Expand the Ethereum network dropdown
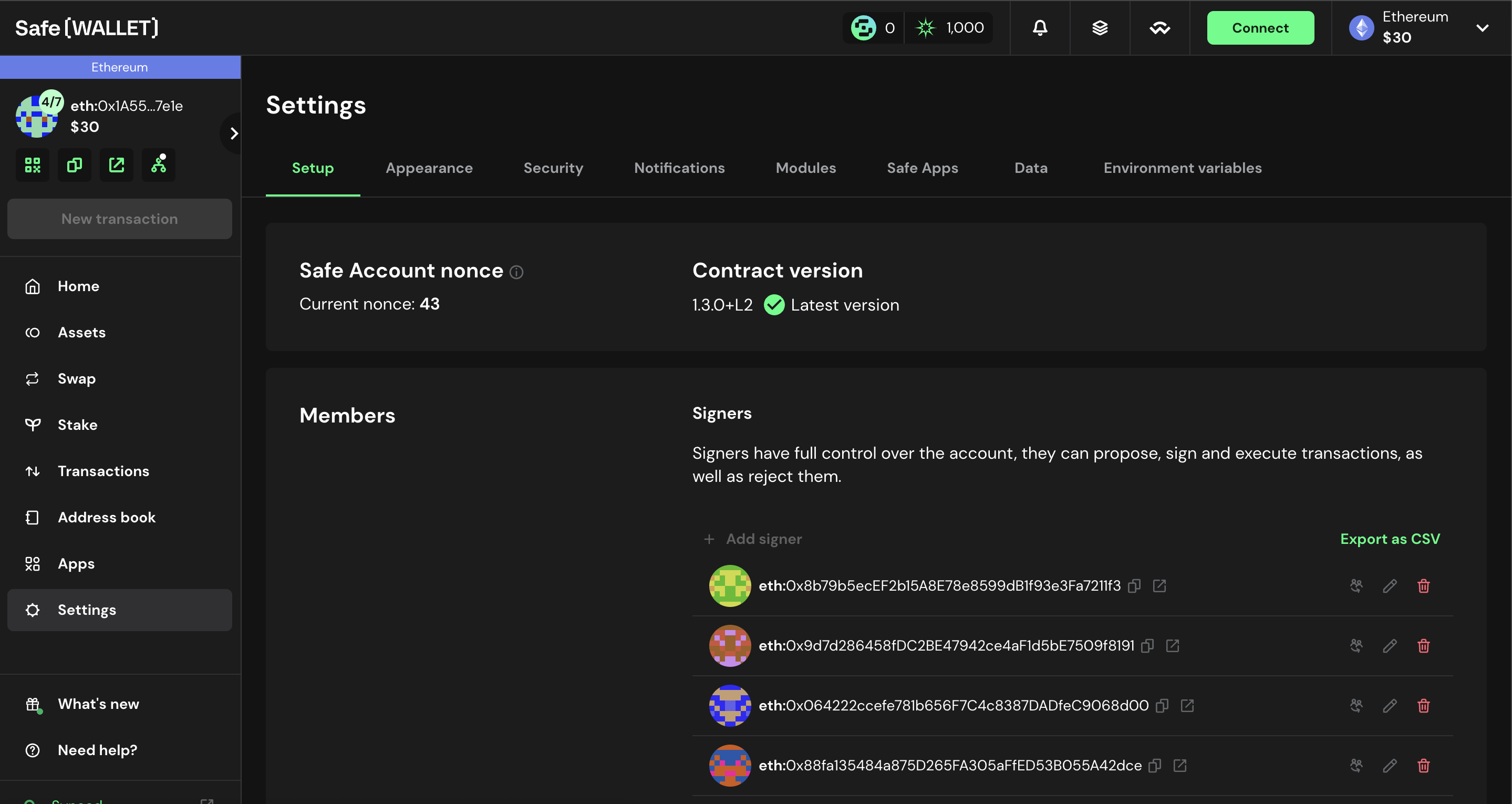The height and width of the screenshot is (804, 1512). pyautogui.click(x=1482, y=28)
